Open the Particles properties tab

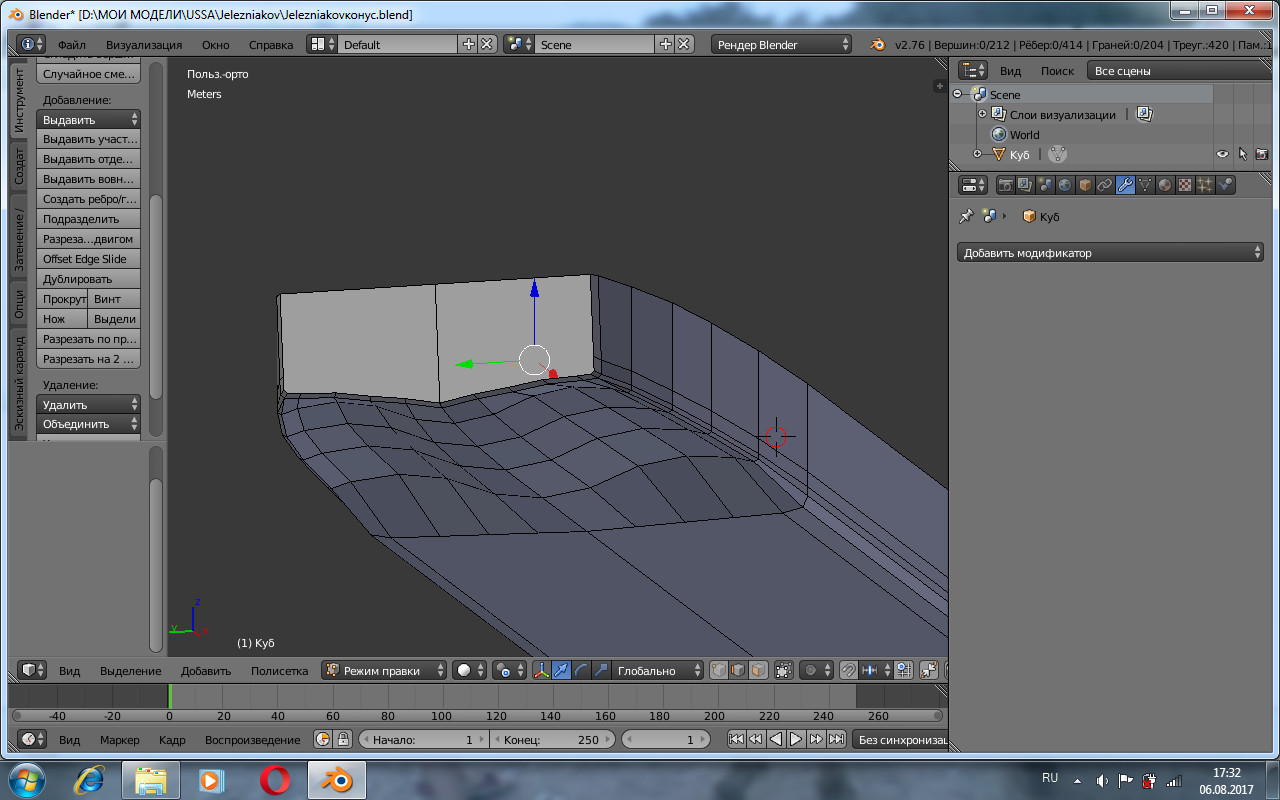pos(1205,185)
